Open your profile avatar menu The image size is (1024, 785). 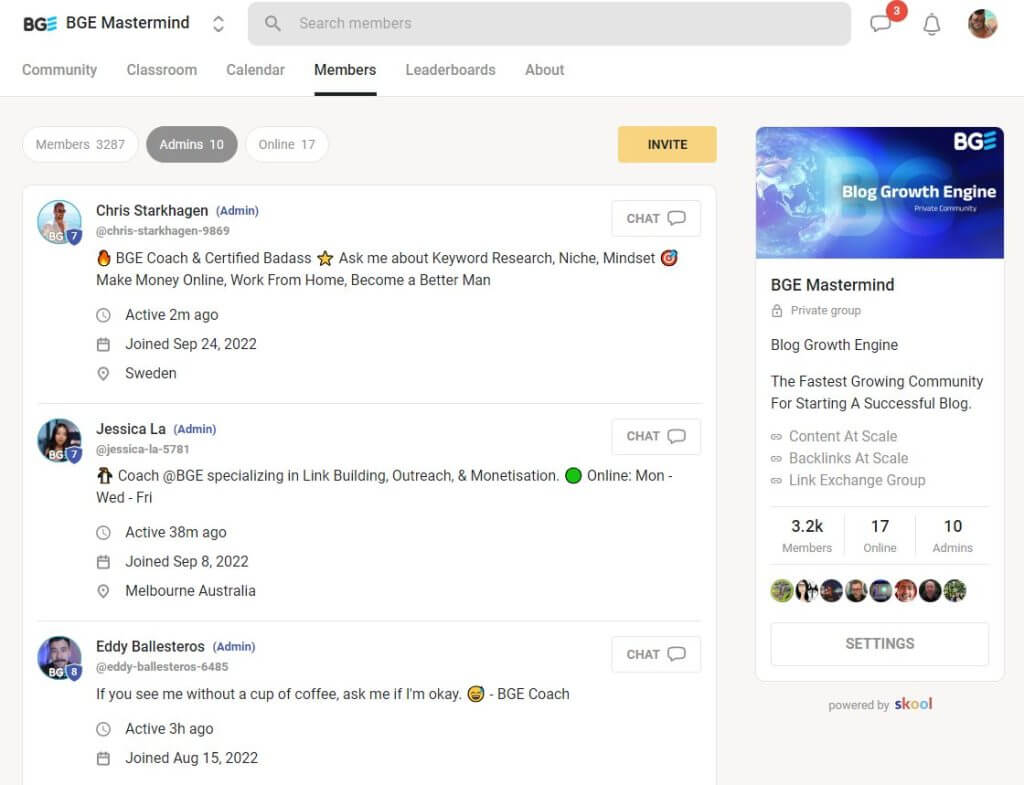pyautogui.click(x=982, y=22)
